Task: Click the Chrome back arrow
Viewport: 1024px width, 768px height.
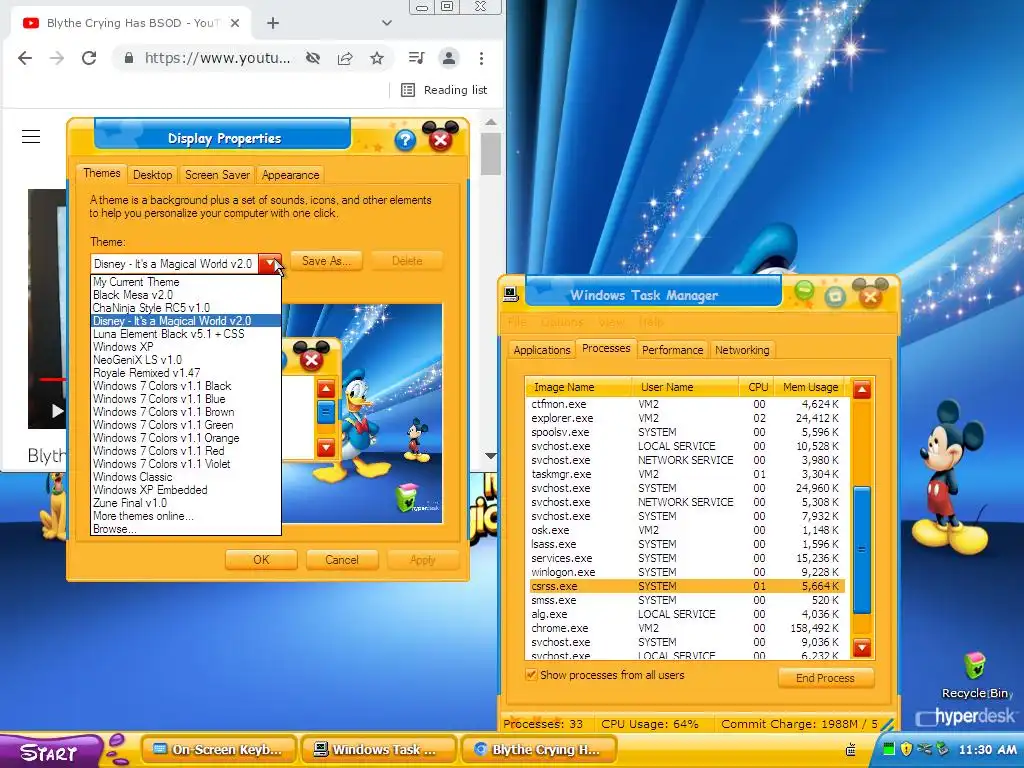Action: (x=25, y=58)
